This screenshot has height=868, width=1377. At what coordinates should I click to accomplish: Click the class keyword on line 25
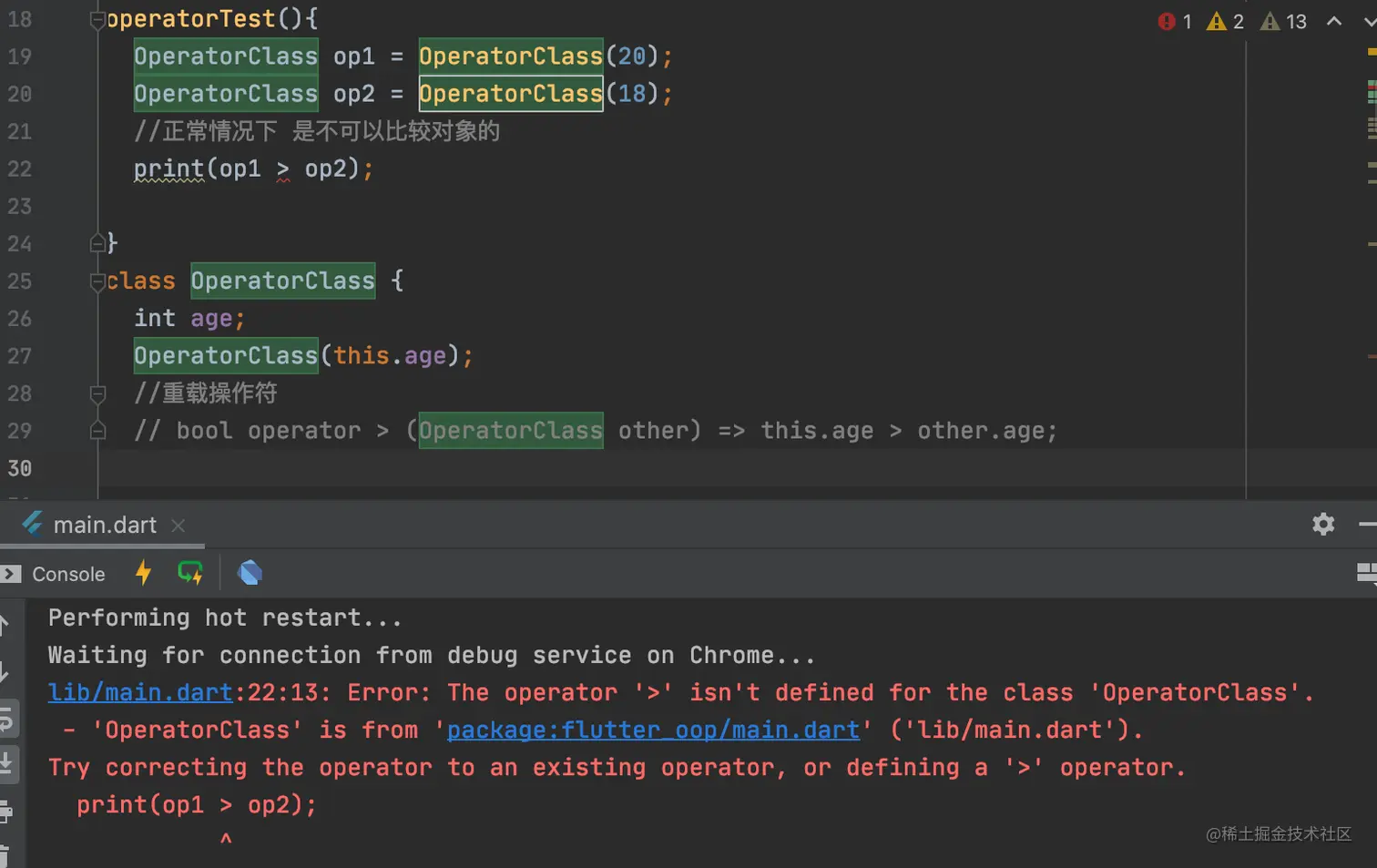[141, 281]
